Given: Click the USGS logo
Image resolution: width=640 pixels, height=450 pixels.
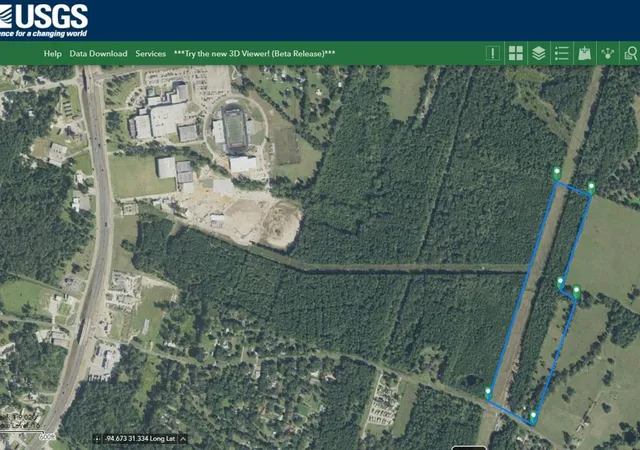Looking at the screenshot, I should pyautogui.click(x=43, y=20).
